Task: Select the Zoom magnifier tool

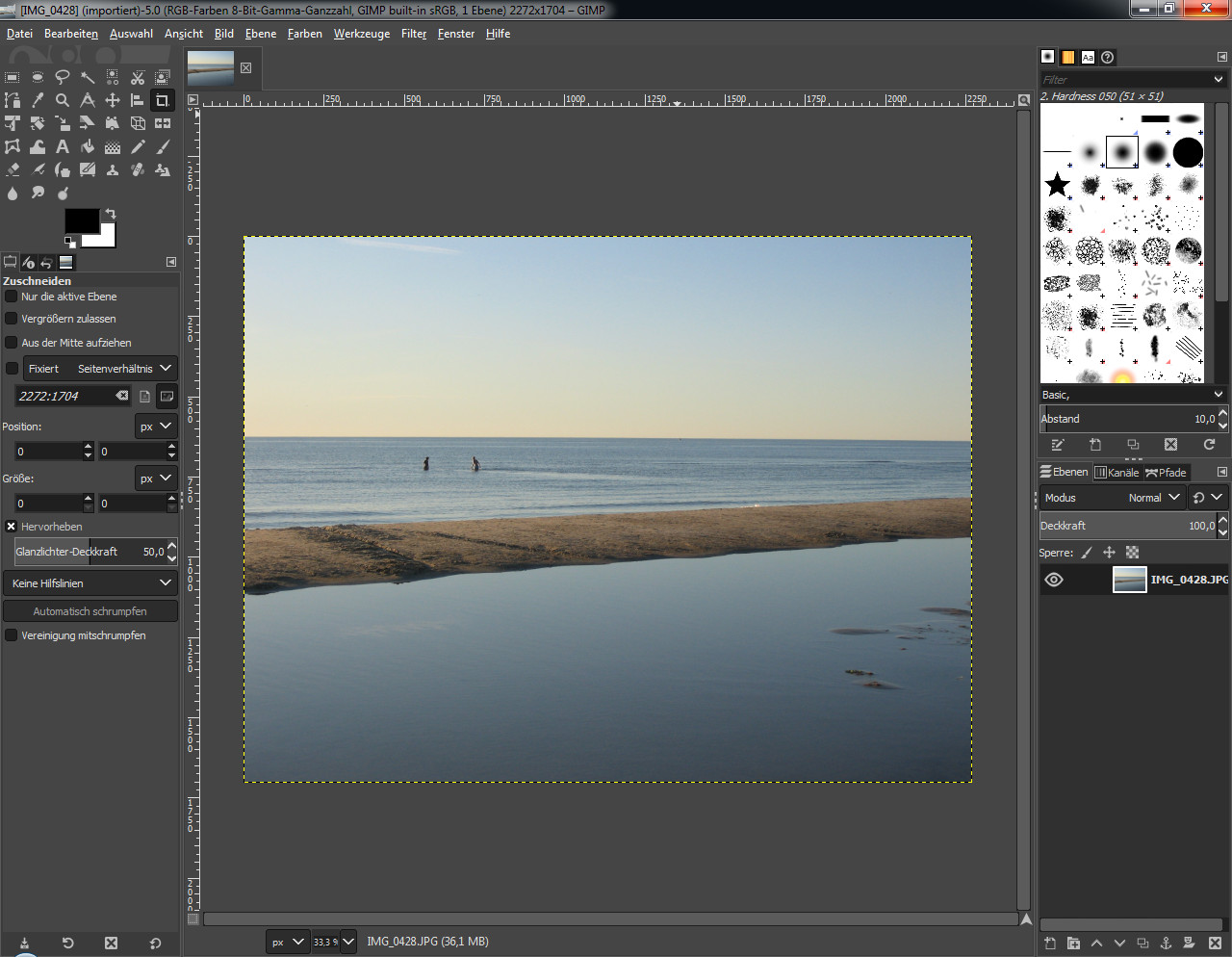Action: pos(63,100)
